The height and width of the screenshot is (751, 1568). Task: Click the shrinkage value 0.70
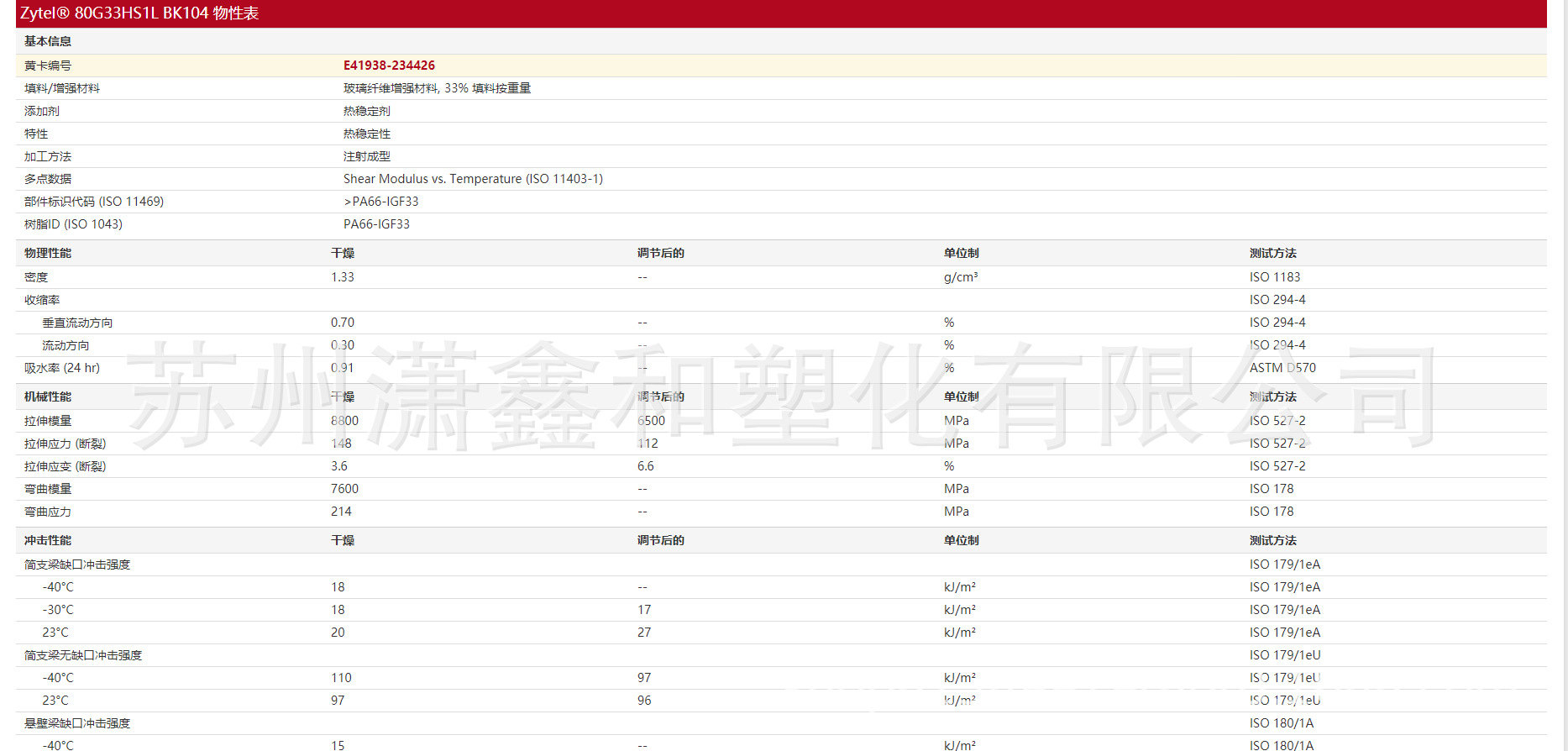[x=343, y=323]
